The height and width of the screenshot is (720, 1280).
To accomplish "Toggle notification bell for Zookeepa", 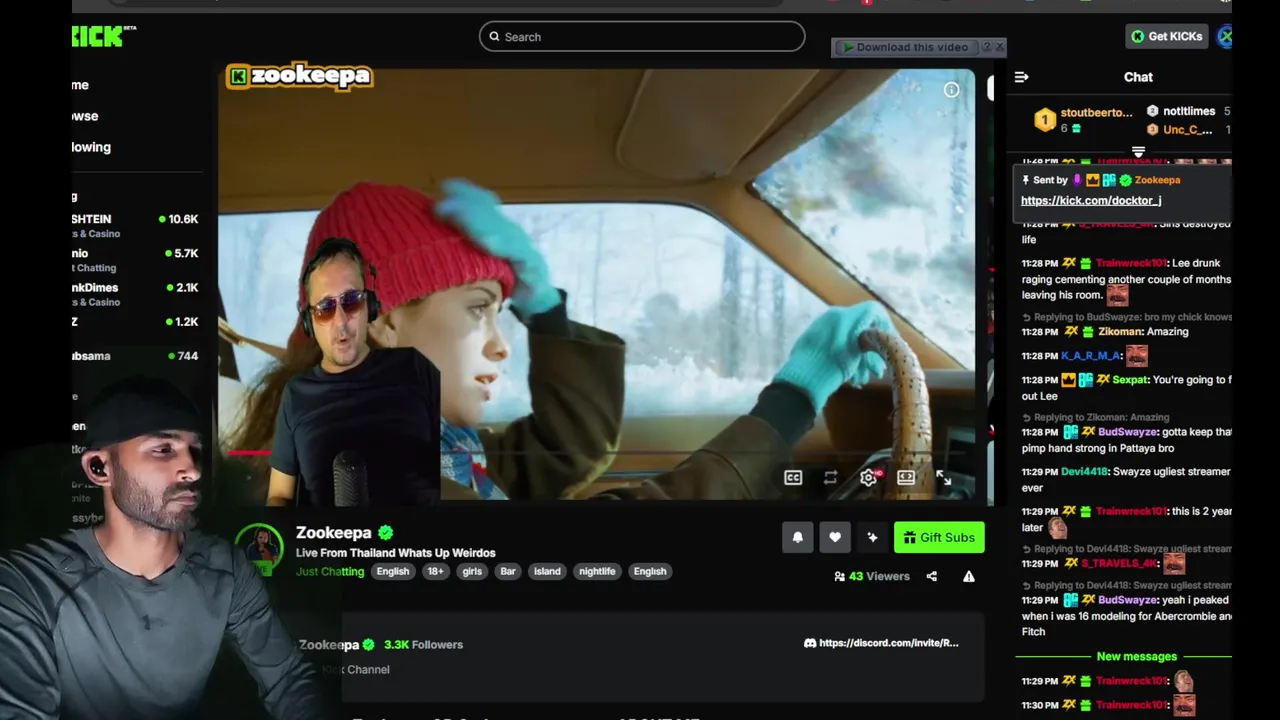I will [798, 538].
